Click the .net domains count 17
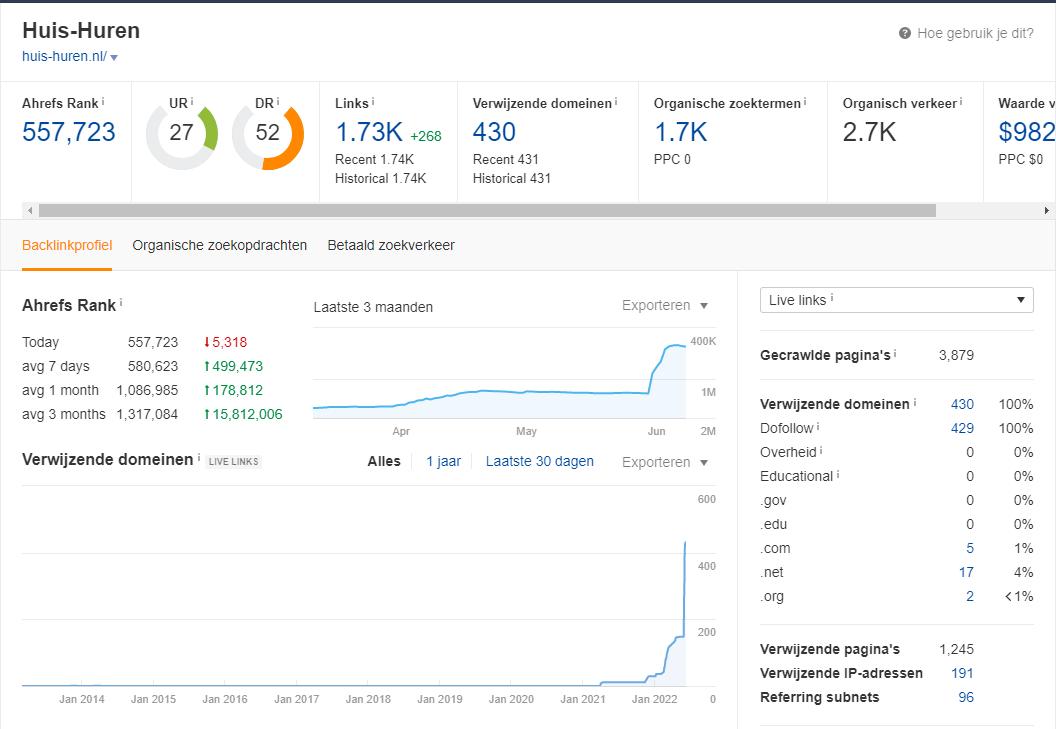The image size is (1056, 729). click(x=966, y=573)
